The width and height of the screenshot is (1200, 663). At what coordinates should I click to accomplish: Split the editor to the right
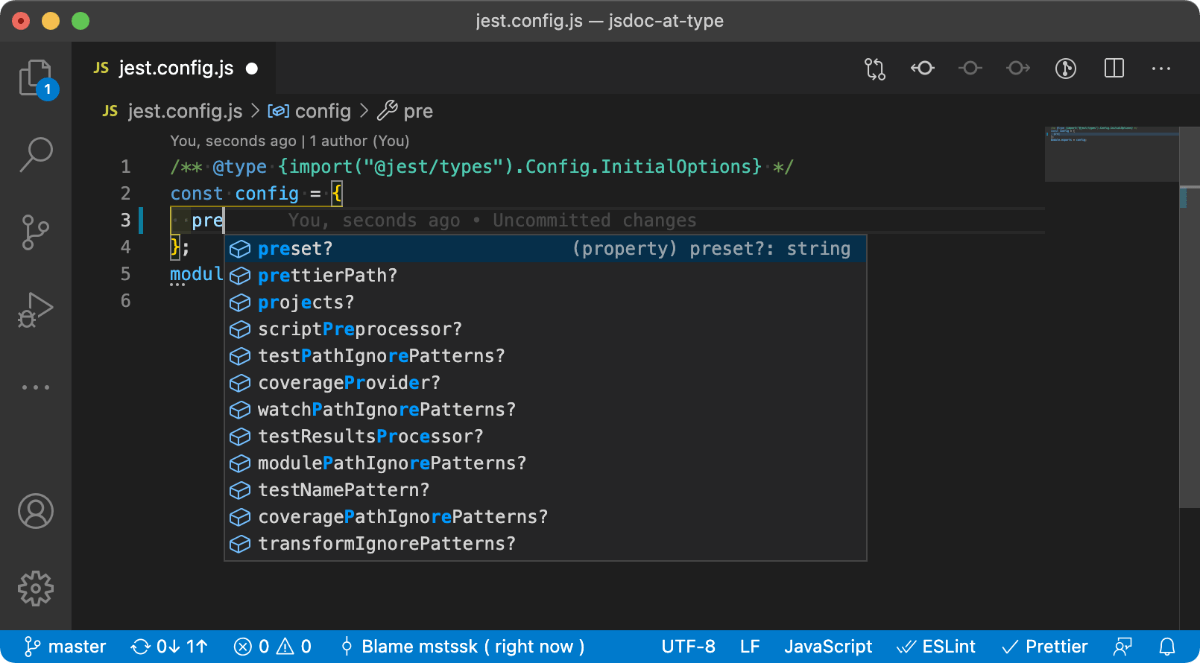1114,68
